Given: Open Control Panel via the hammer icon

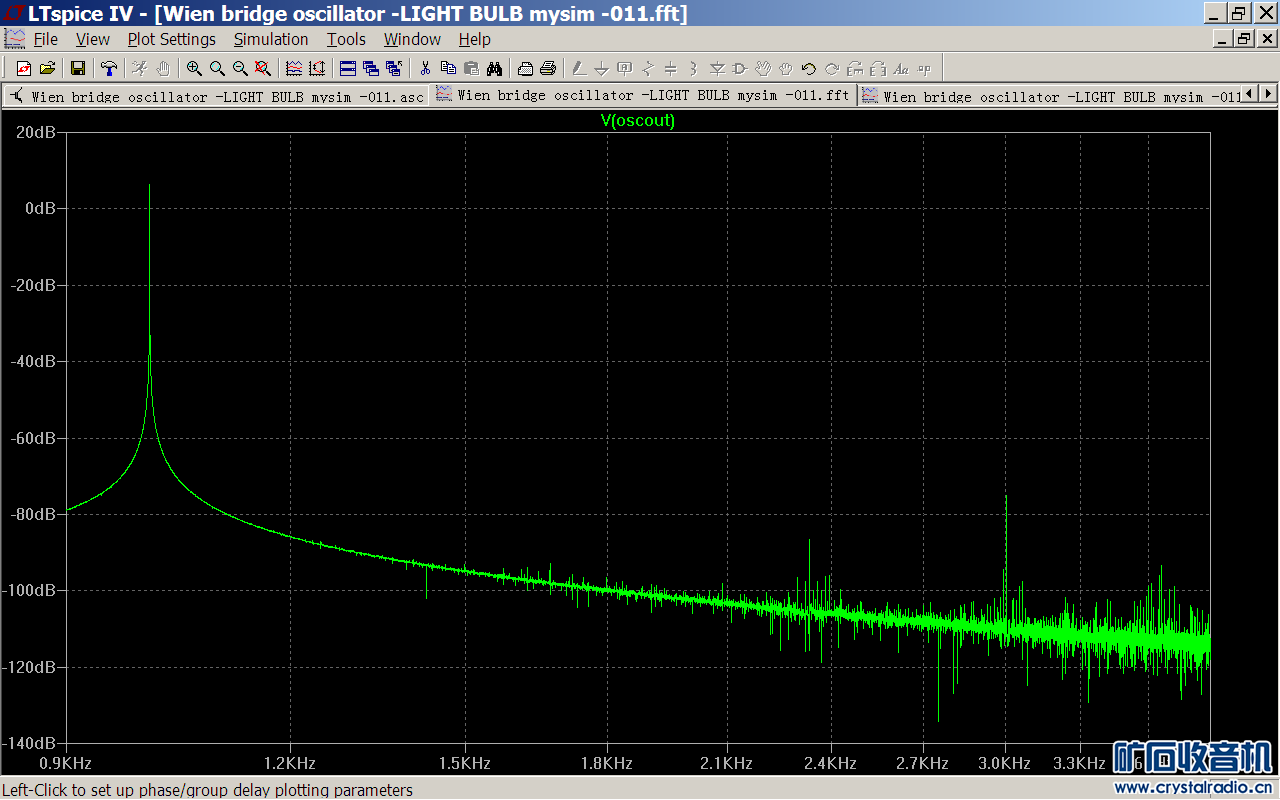Looking at the screenshot, I should point(108,68).
